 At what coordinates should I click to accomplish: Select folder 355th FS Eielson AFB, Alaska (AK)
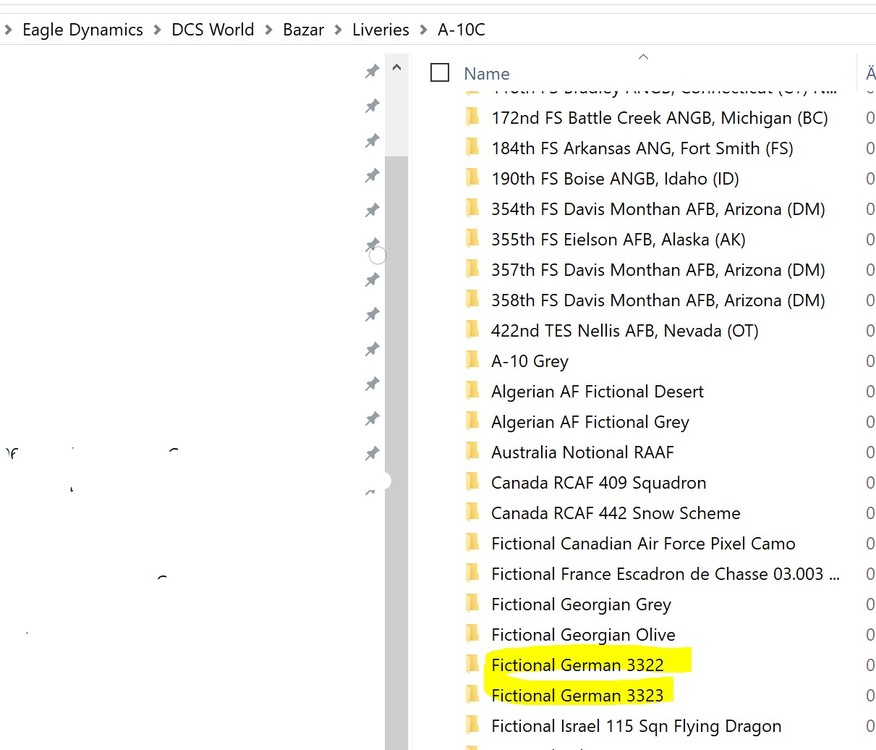pyautogui.click(x=618, y=239)
